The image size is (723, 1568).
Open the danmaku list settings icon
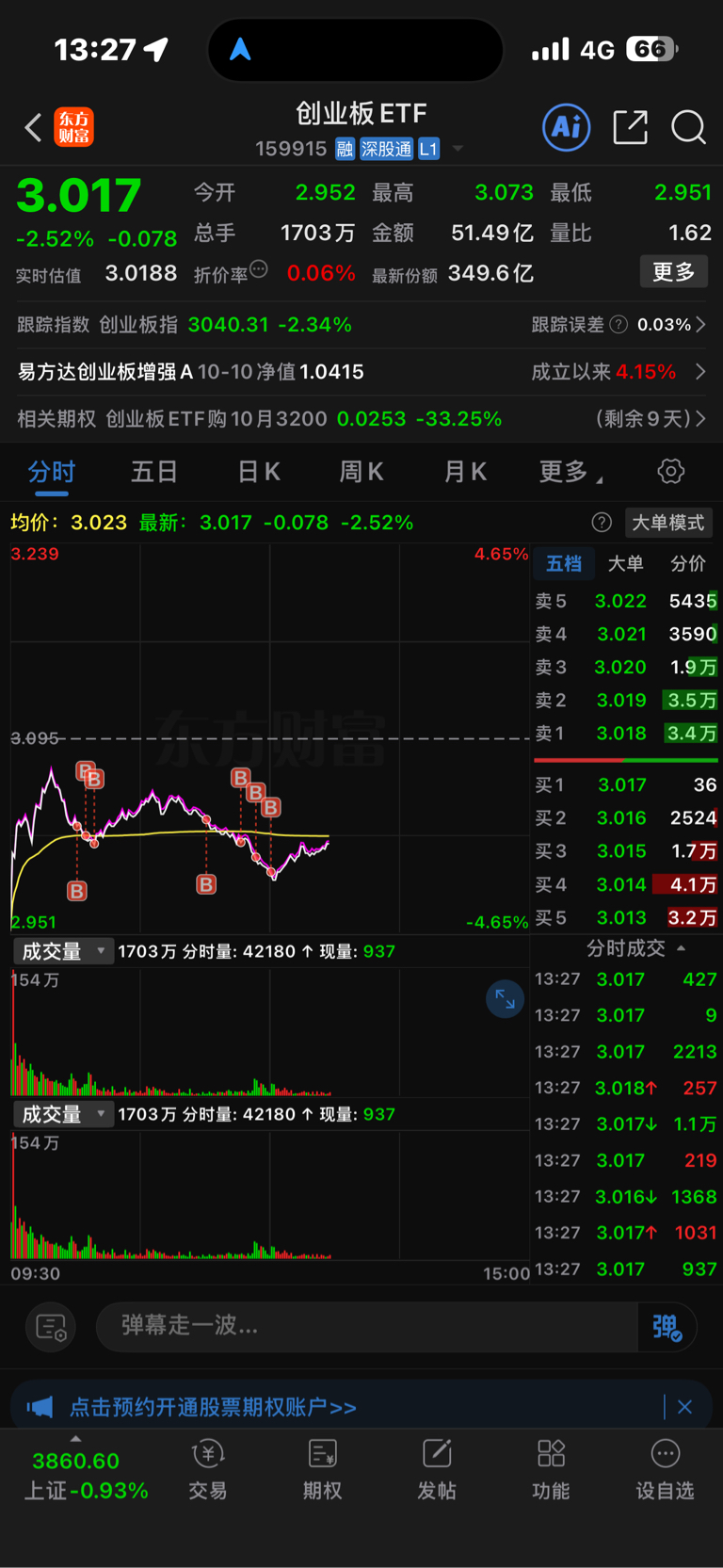[x=51, y=1327]
